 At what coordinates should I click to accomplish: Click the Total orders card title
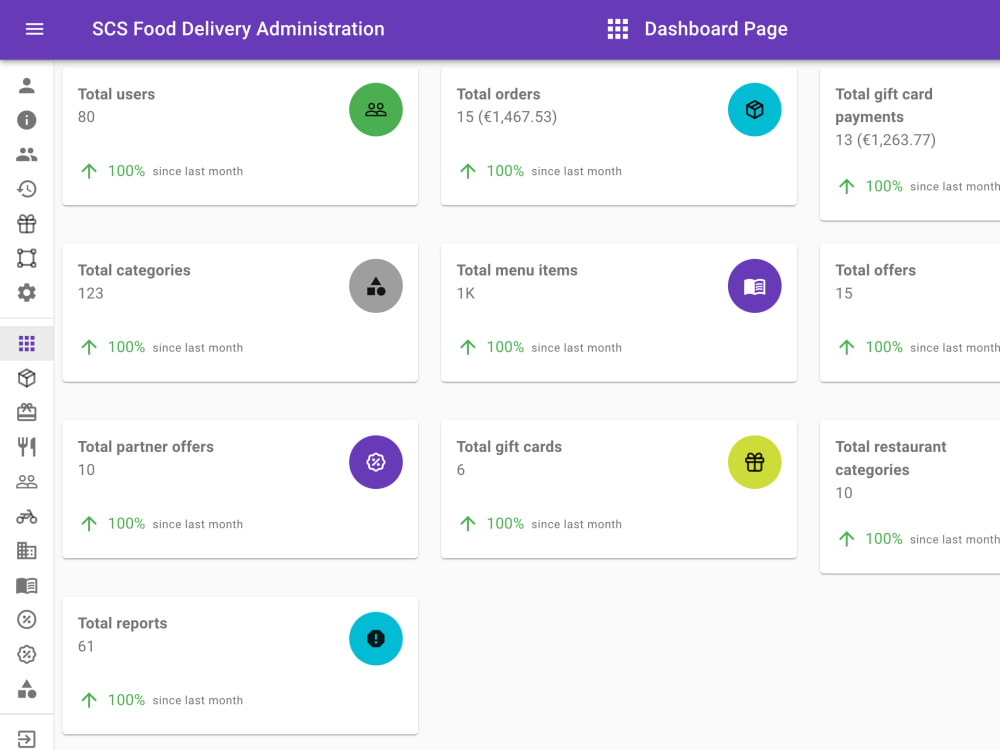(x=498, y=94)
